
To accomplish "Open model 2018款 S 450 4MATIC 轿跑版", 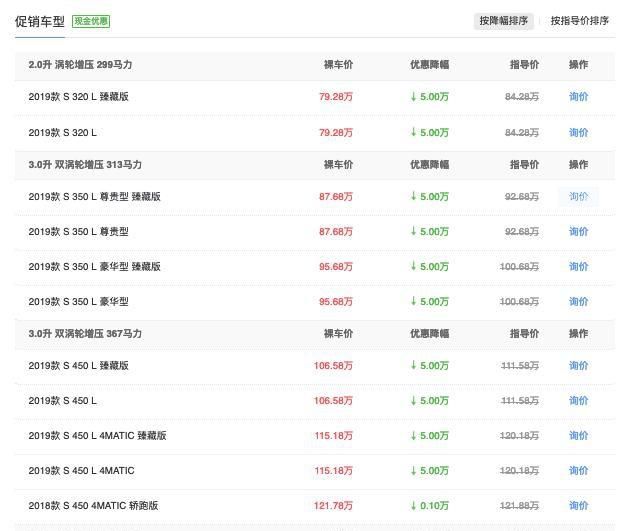I will 93,506.
